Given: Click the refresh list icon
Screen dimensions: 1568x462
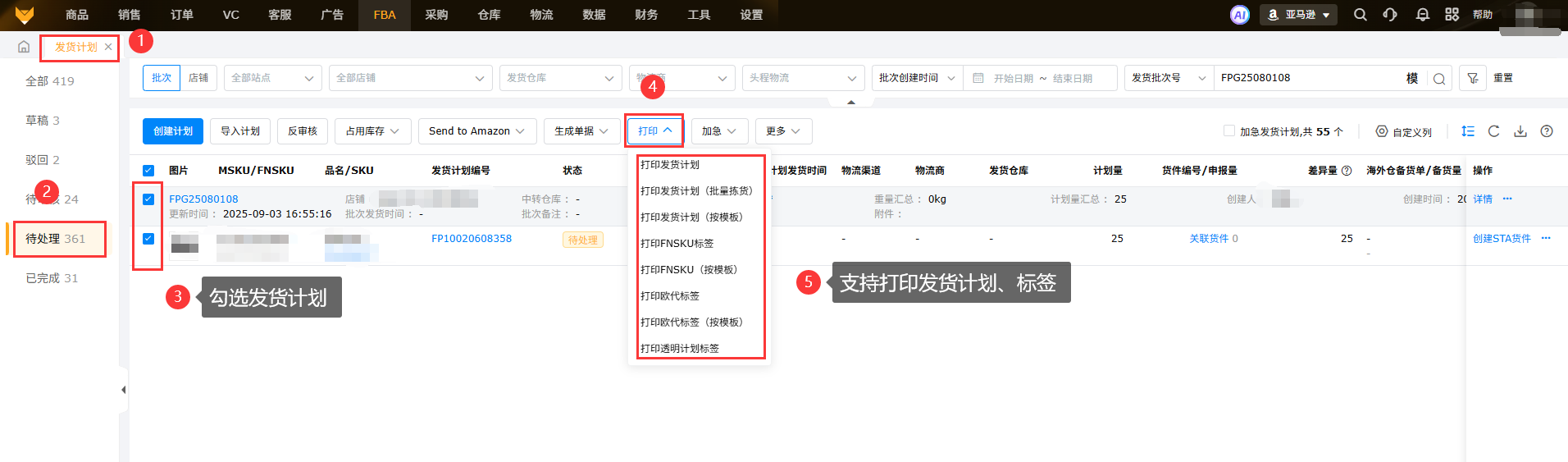Looking at the screenshot, I should pos(1494,131).
